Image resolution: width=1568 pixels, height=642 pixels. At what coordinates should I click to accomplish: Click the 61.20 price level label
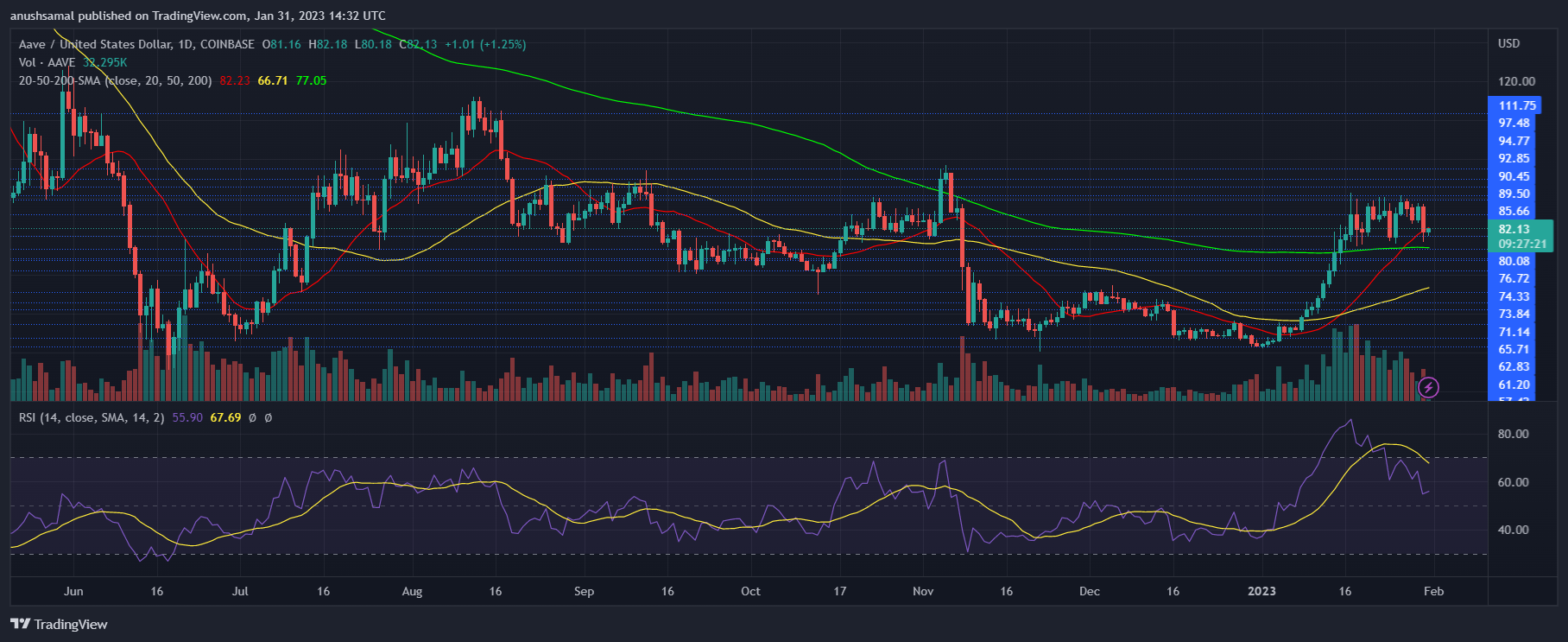click(x=1514, y=385)
